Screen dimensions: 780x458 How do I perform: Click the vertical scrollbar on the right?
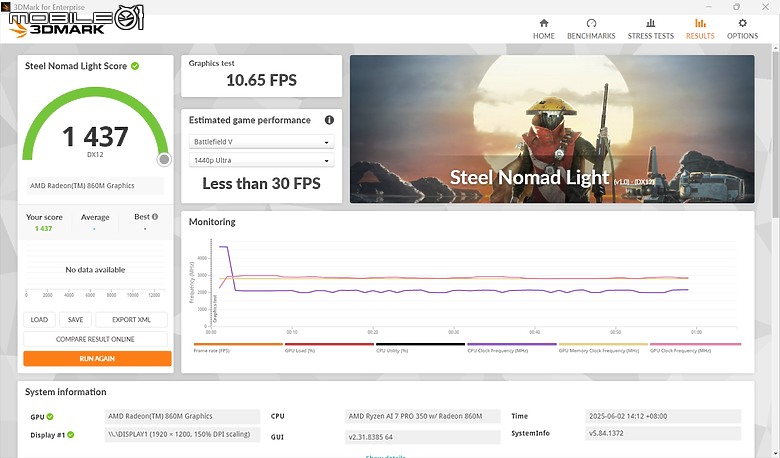click(x=775, y=134)
